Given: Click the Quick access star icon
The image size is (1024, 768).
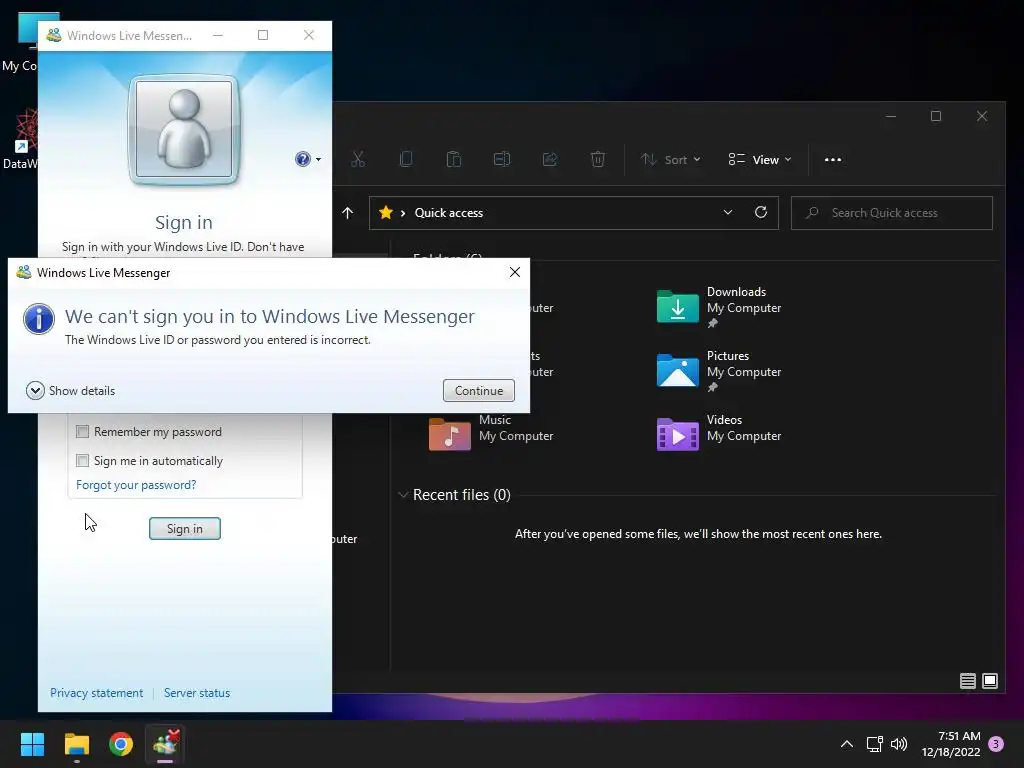Looking at the screenshot, I should [386, 213].
